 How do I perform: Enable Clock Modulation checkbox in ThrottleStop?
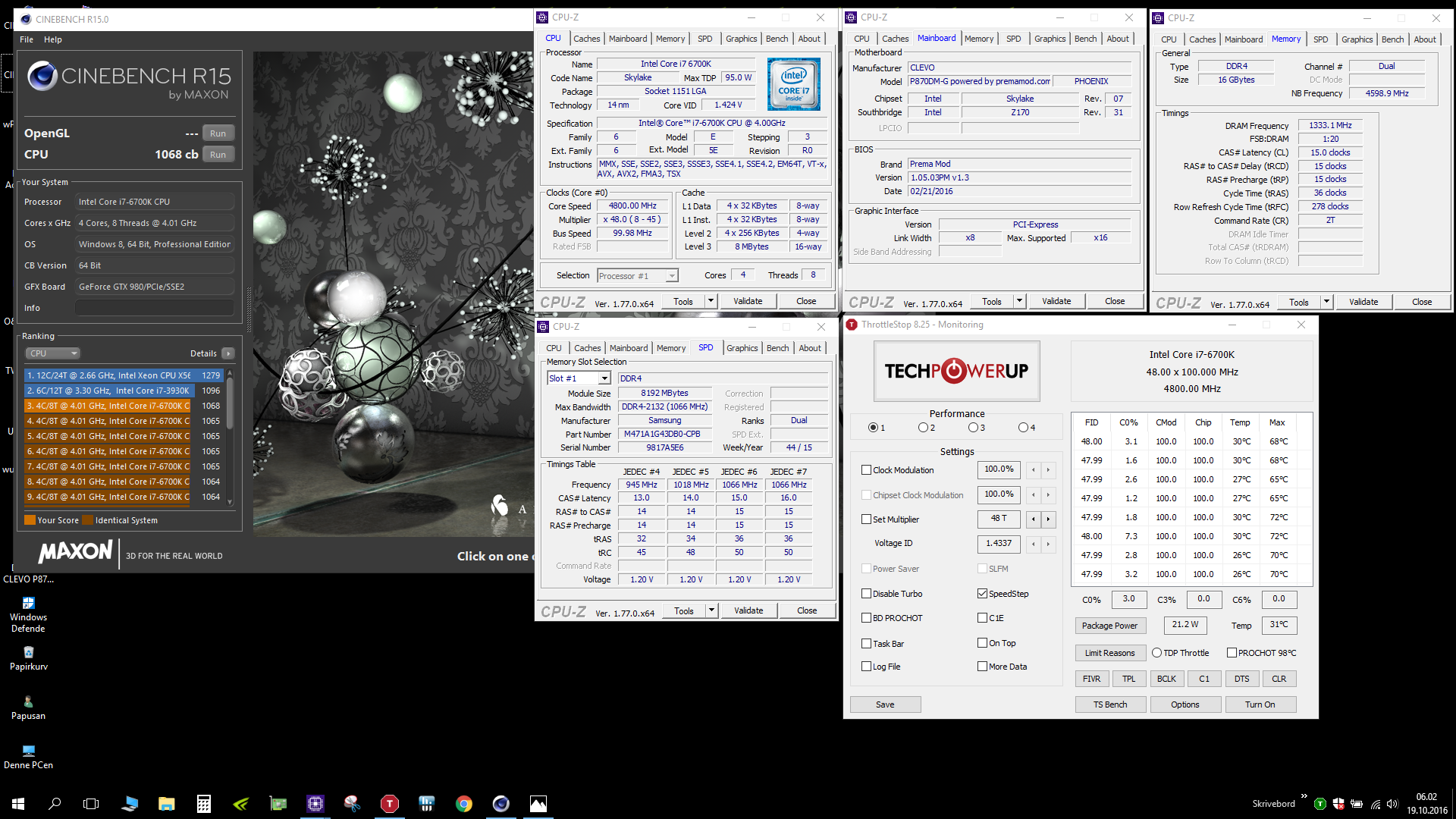coord(866,469)
